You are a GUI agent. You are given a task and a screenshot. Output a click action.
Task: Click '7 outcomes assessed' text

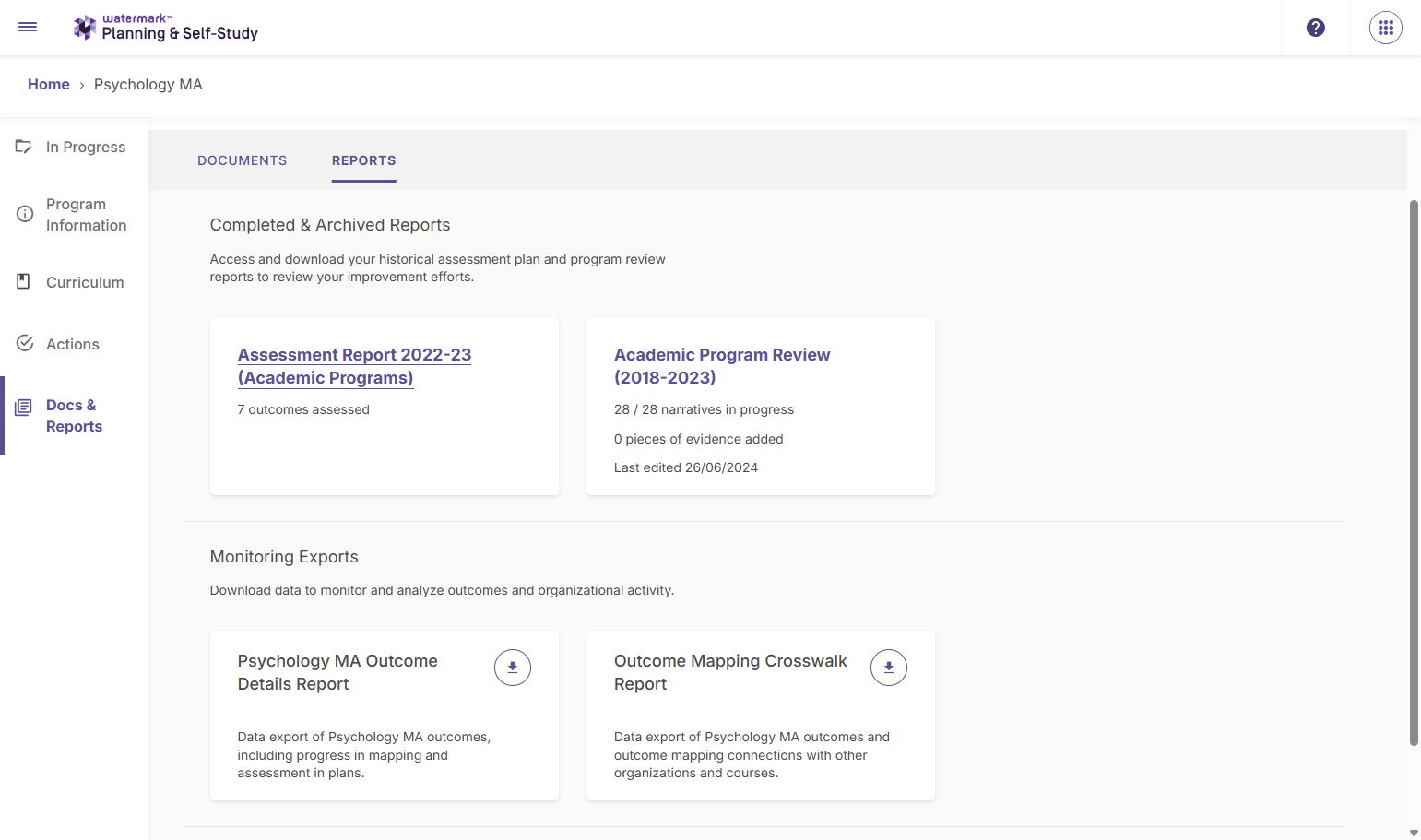(x=303, y=409)
